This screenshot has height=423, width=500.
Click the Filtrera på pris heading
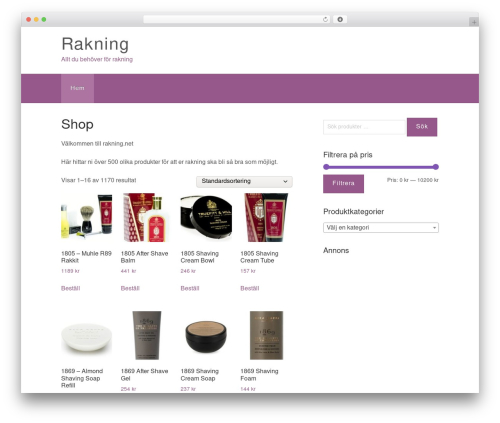(x=348, y=155)
